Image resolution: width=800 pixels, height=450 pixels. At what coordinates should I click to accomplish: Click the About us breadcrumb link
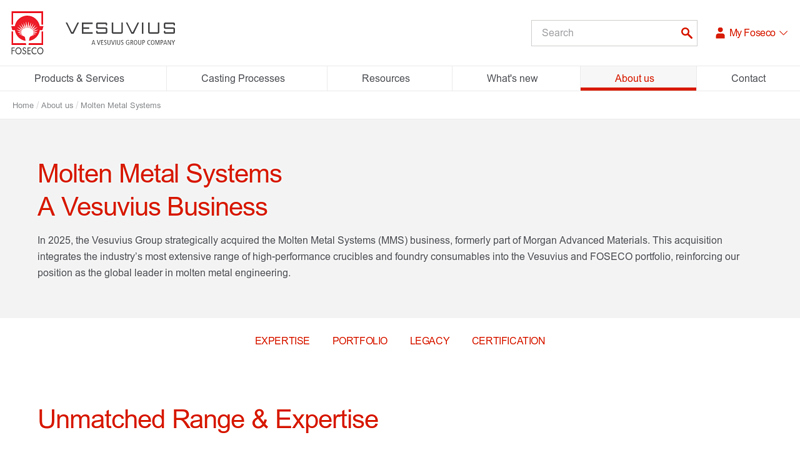[x=57, y=105]
